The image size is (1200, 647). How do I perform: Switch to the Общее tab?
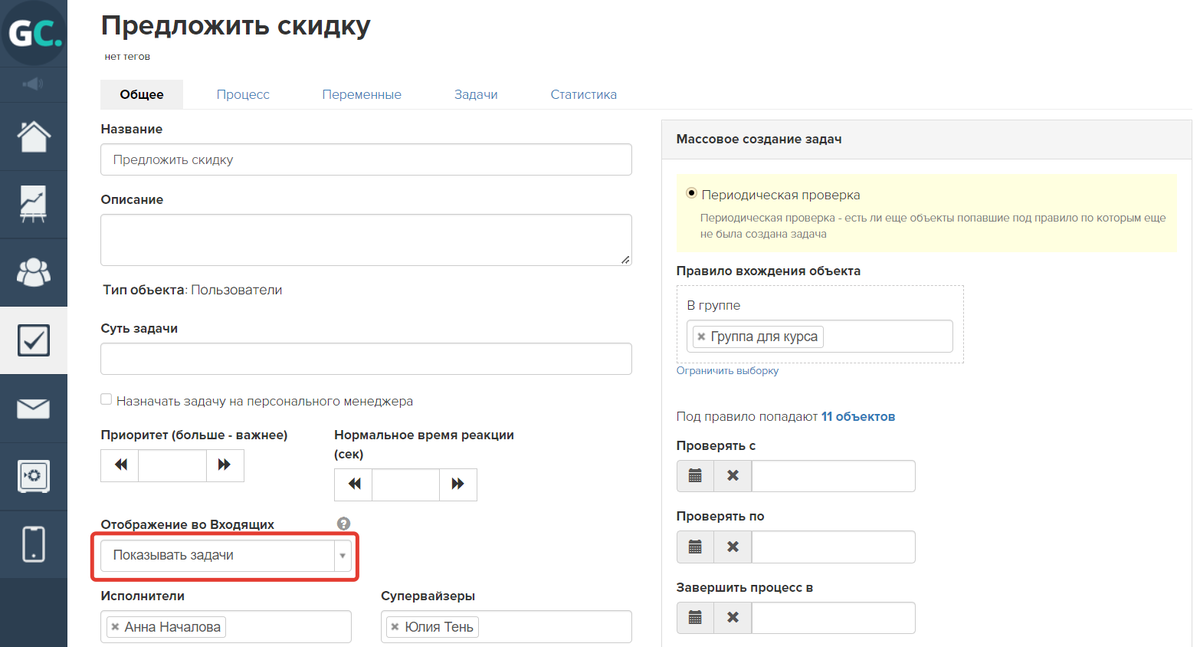142,95
